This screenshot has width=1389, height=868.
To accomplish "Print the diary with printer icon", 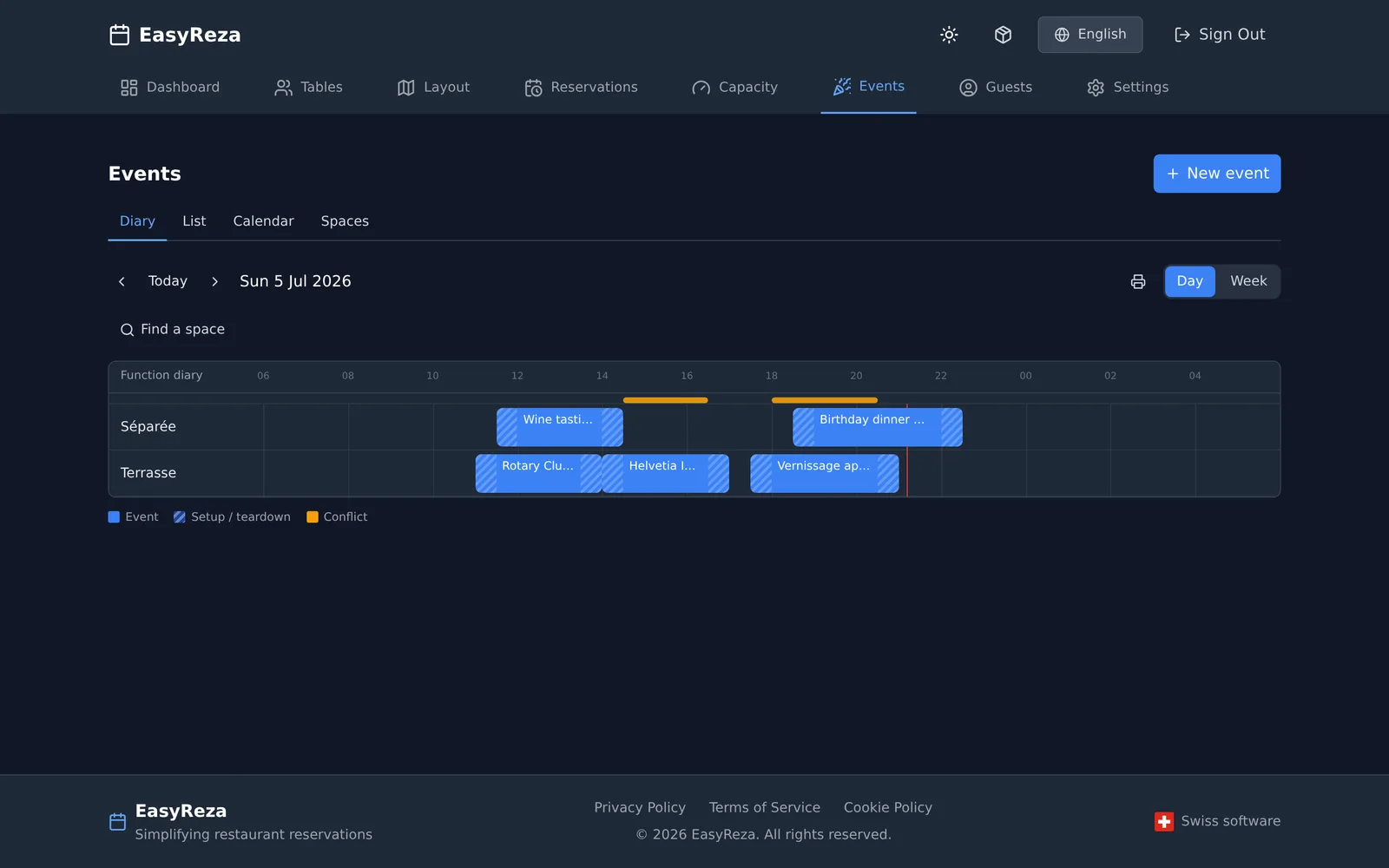I will (x=1138, y=281).
